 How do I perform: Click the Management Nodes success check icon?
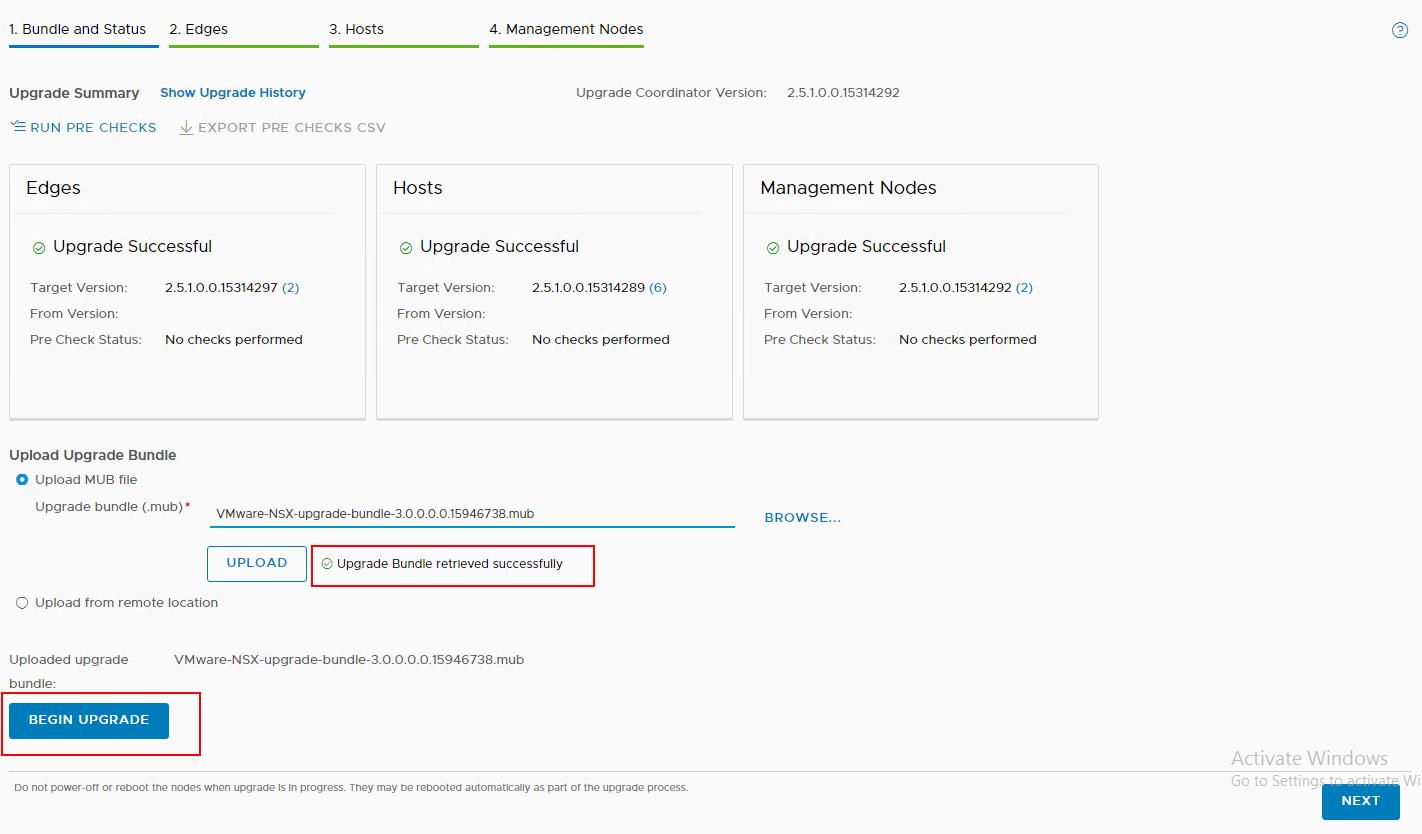point(773,248)
